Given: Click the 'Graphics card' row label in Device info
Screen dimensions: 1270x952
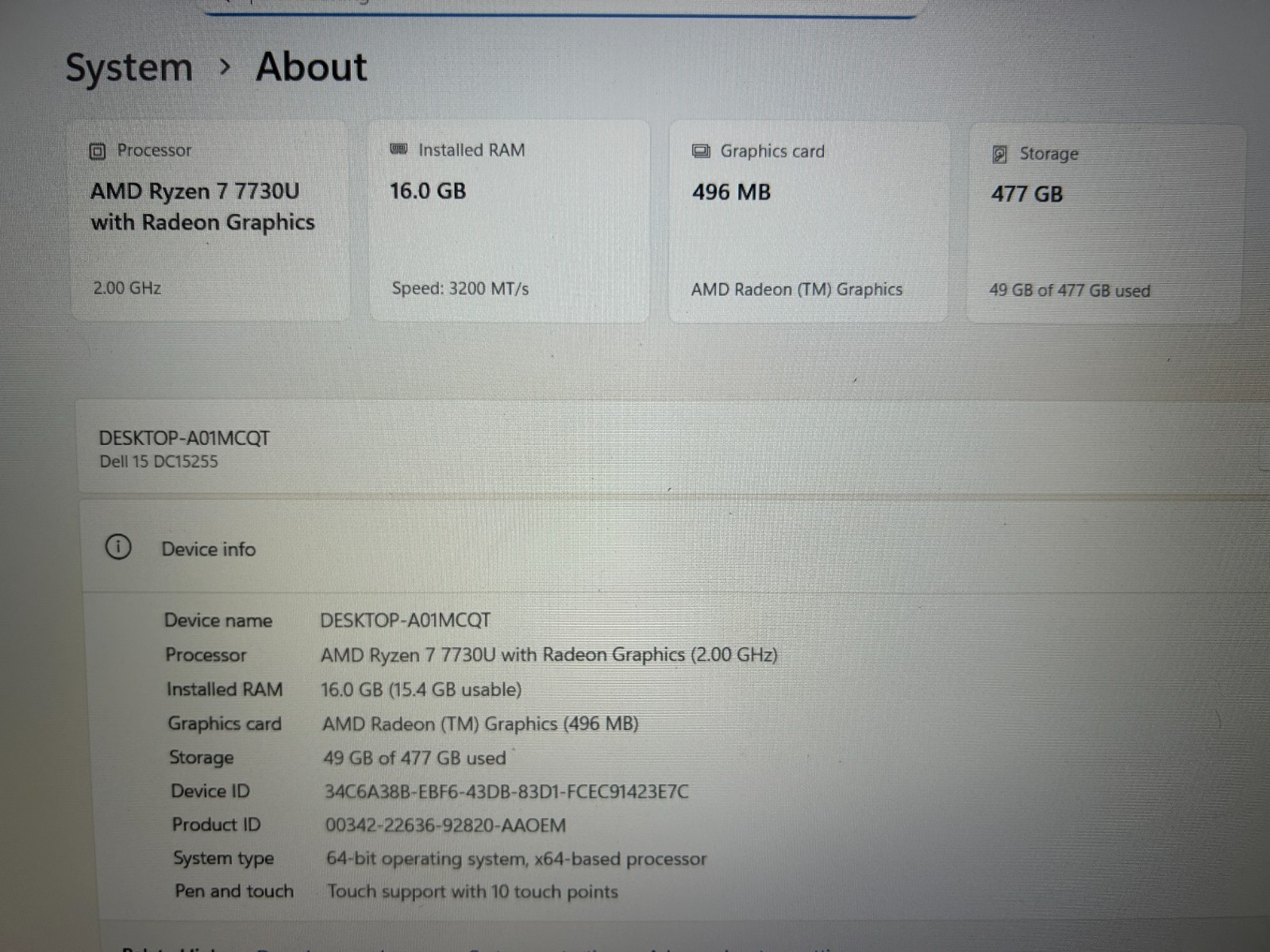Looking at the screenshot, I should 225,724.
